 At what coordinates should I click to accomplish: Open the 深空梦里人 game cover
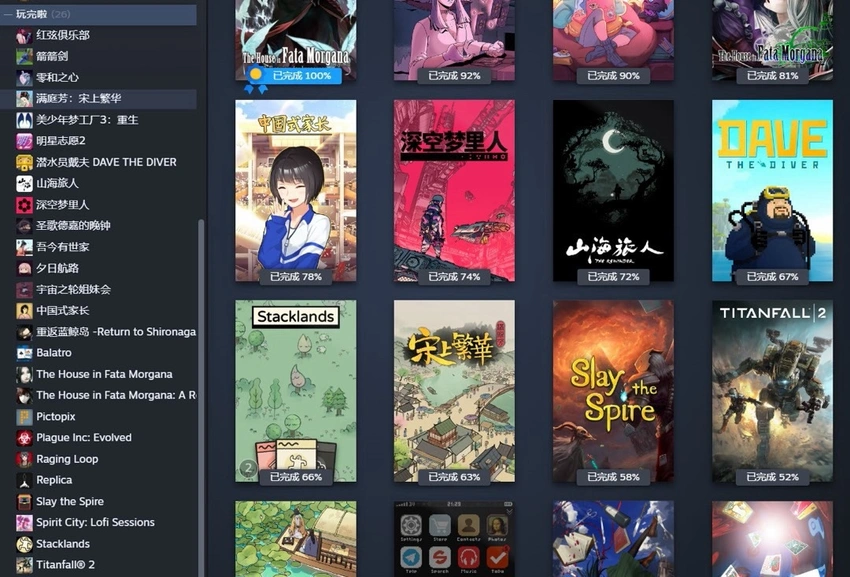pos(454,190)
